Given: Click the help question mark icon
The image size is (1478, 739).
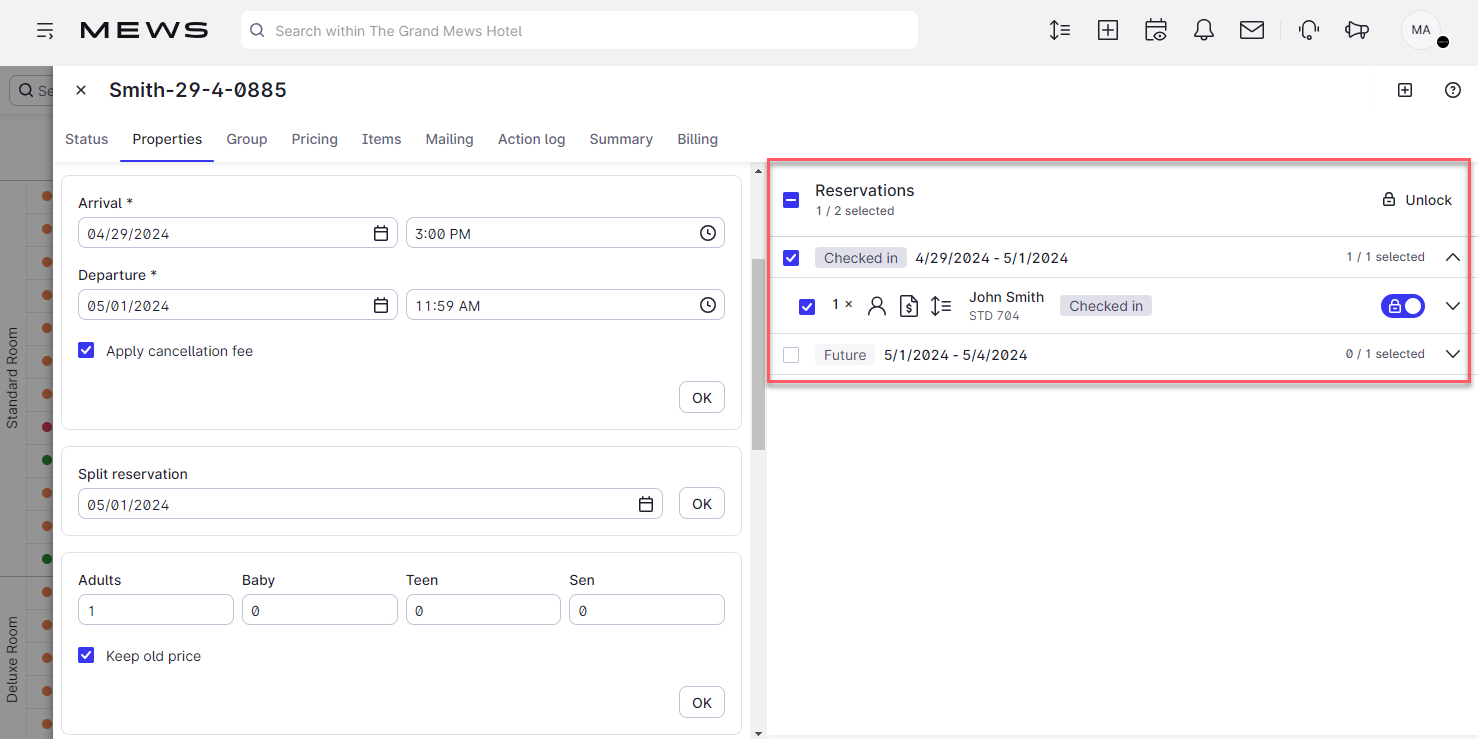Looking at the screenshot, I should tap(1453, 90).
